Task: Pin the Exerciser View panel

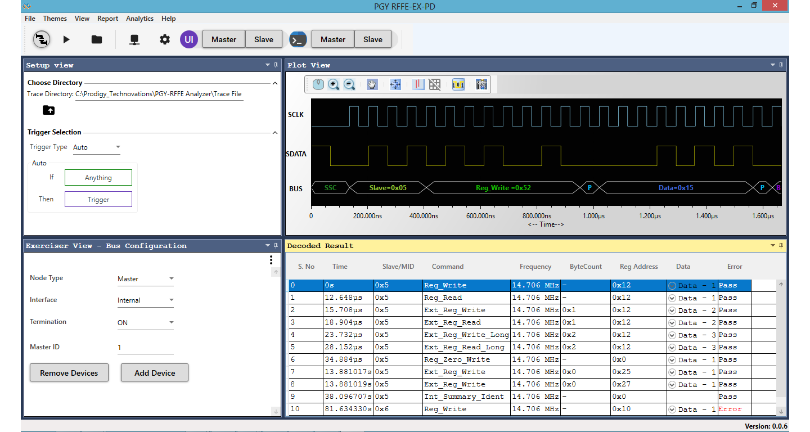Action: tap(276, 245)
